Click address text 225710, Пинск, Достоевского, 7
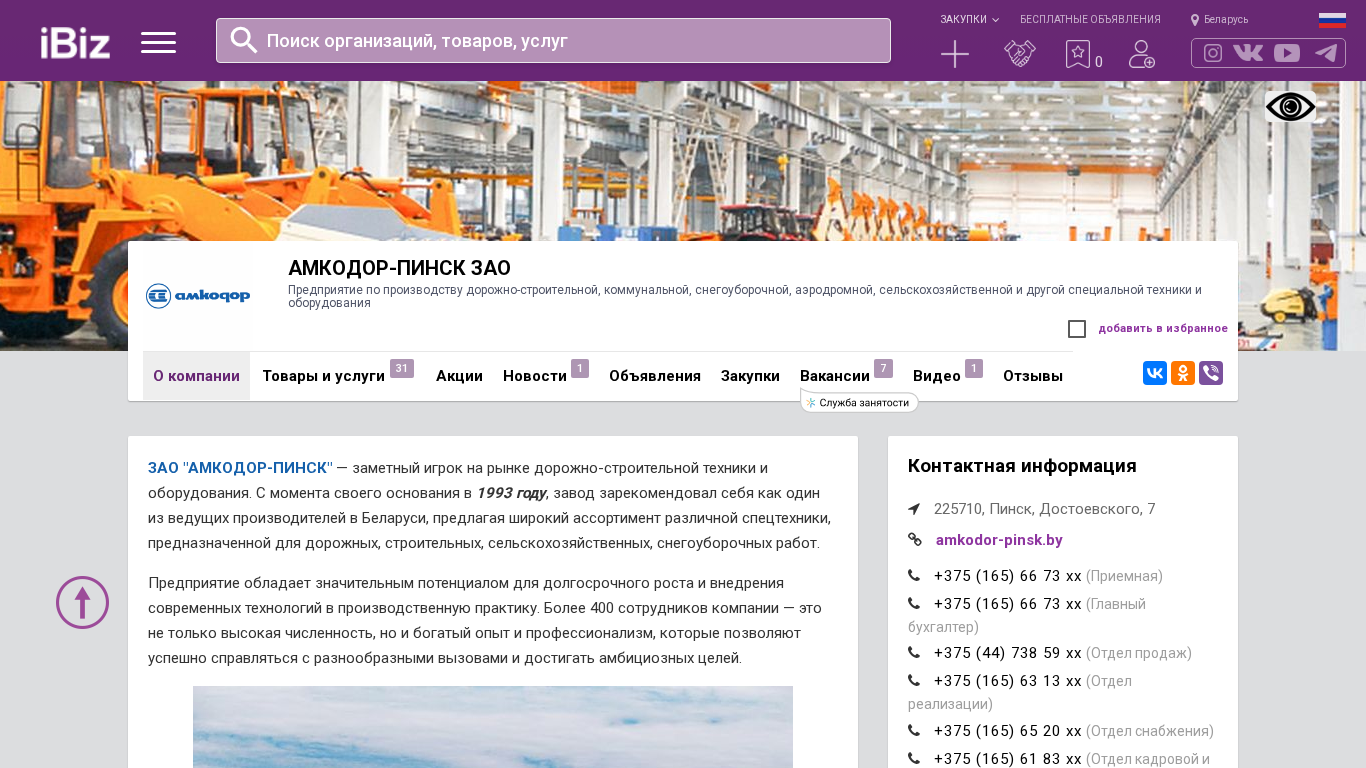1366x768 pixels. click(1045, 509)
